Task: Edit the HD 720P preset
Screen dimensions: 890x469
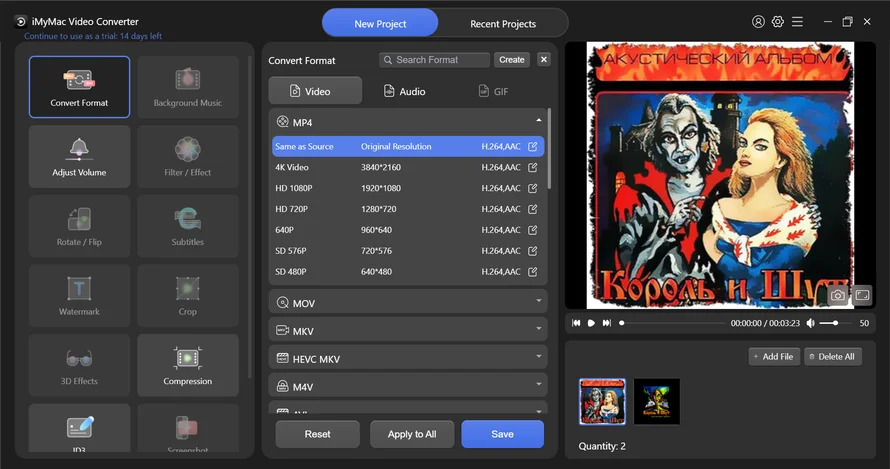Action: [x=532, y=209]
